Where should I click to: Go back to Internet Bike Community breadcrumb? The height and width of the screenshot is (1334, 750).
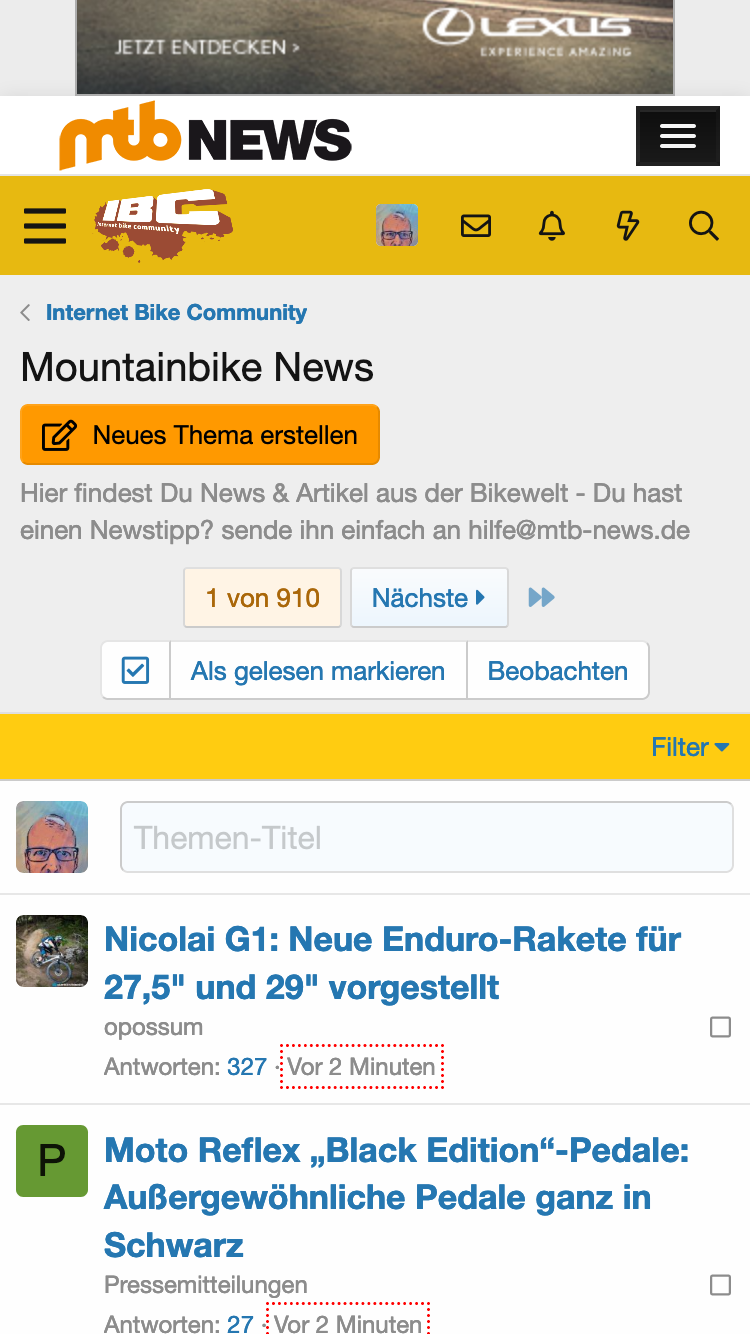(176, 312)
